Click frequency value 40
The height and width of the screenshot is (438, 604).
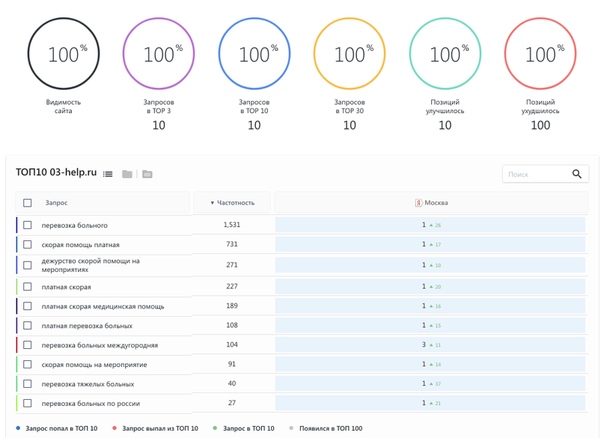[x=232, y=383]
